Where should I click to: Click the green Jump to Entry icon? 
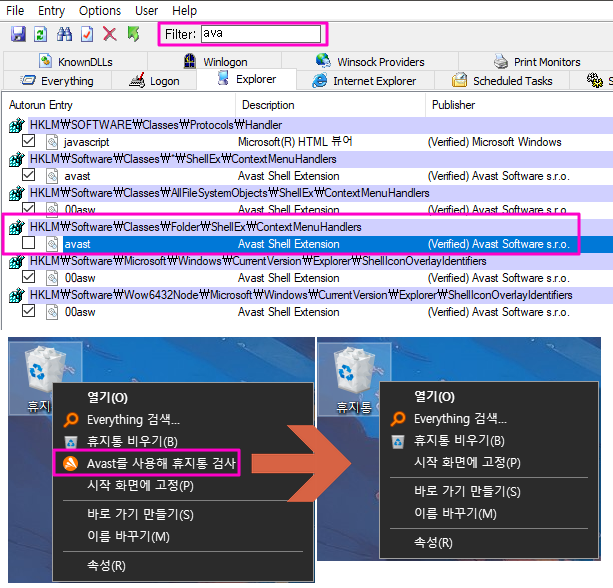[x=133, y=34]
